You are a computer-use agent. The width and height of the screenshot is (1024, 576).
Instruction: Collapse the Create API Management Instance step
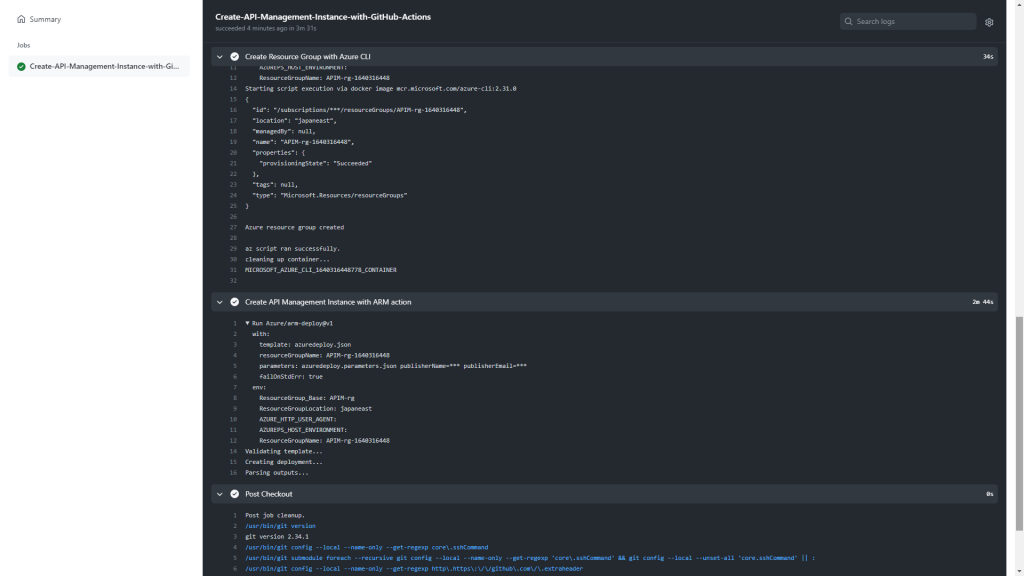[220, 301]
